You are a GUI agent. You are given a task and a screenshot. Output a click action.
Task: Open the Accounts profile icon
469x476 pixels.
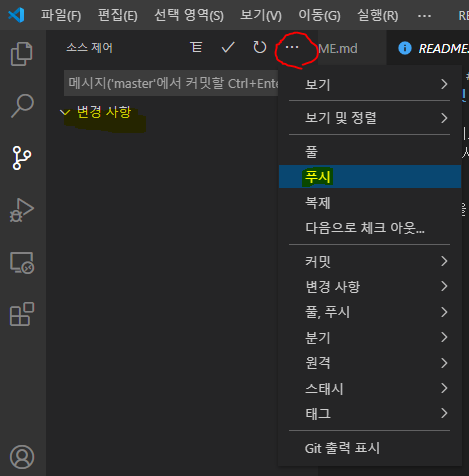tap(22, 457)
